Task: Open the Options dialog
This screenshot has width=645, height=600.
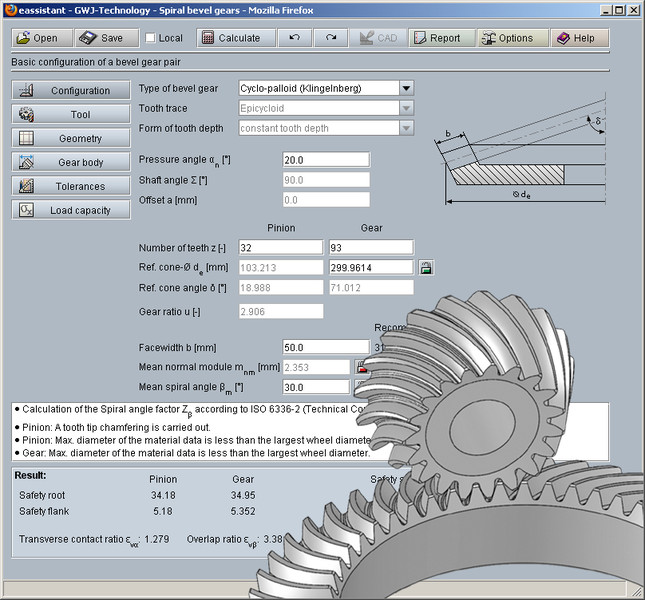Action: pyautogui.click(x=508, y=38)
